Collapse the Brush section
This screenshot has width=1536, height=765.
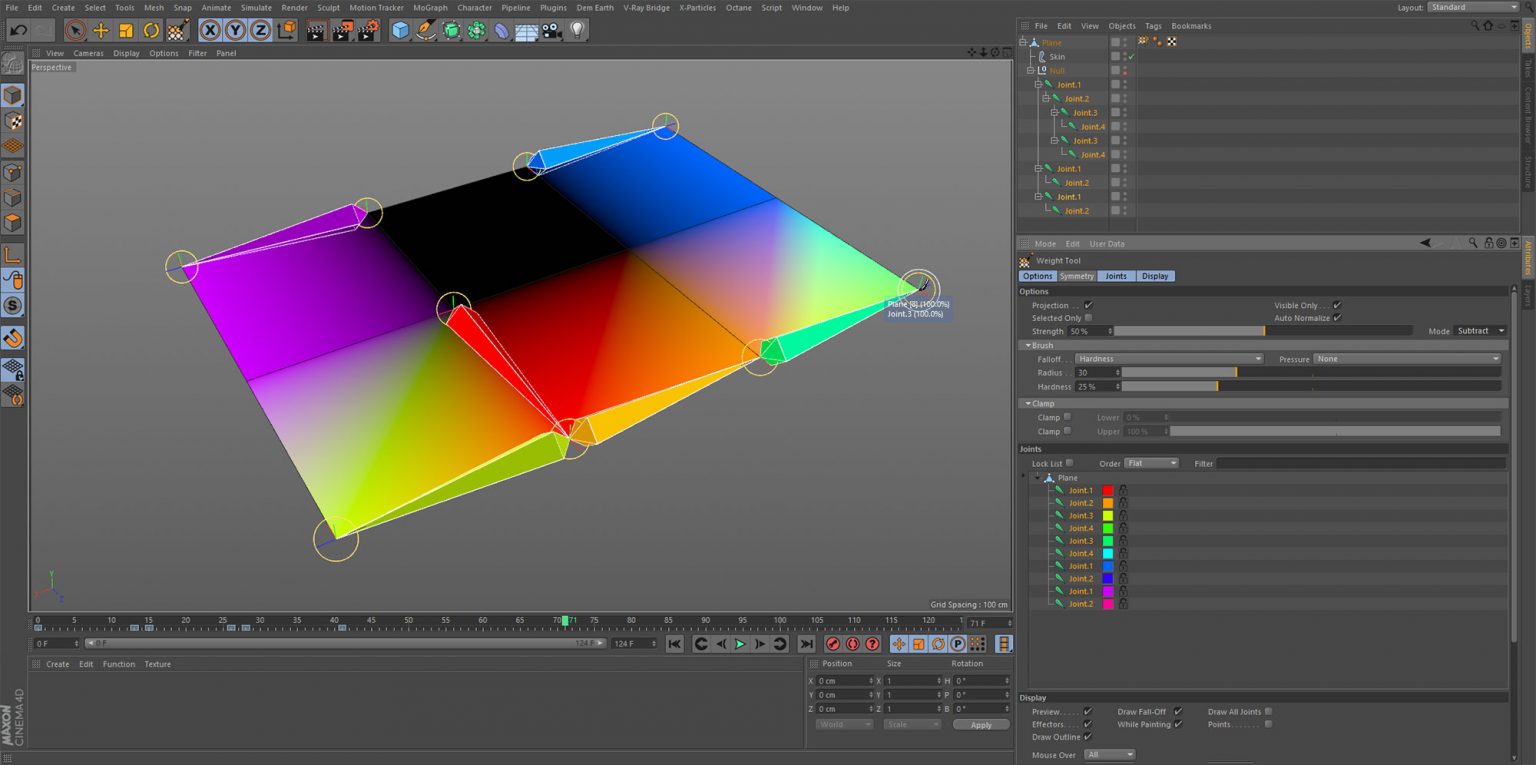[1028, 345]
